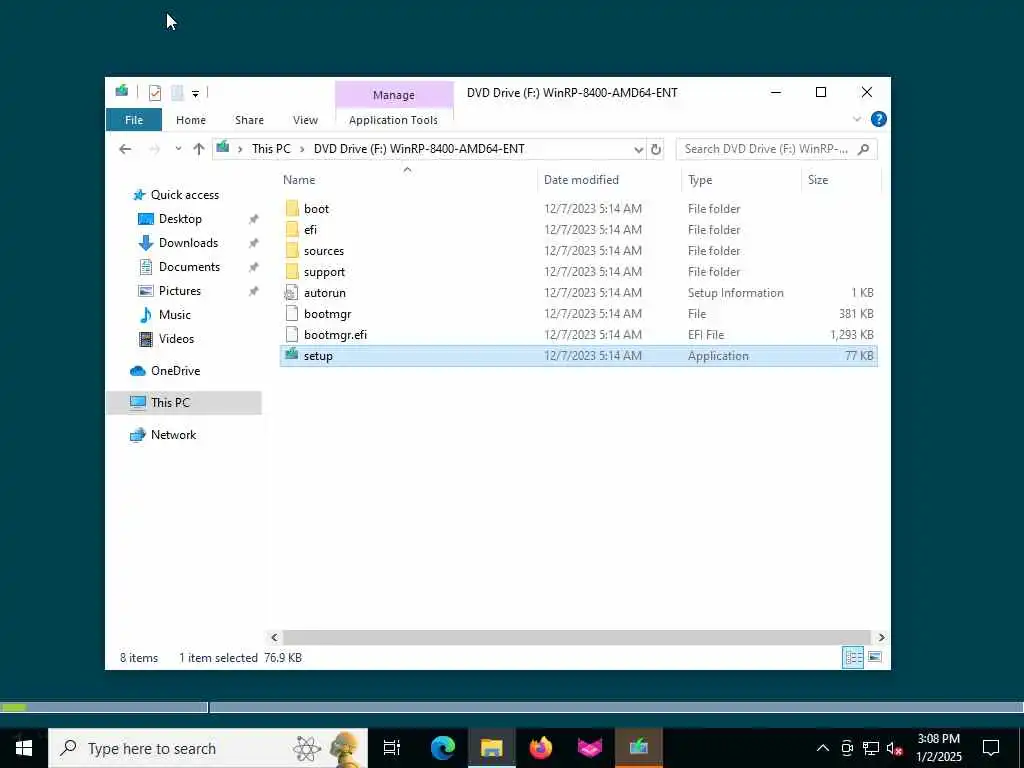Switch to Details view layout icon
This screenshot has width=1024, height=768.
click(x=853, y=657)
